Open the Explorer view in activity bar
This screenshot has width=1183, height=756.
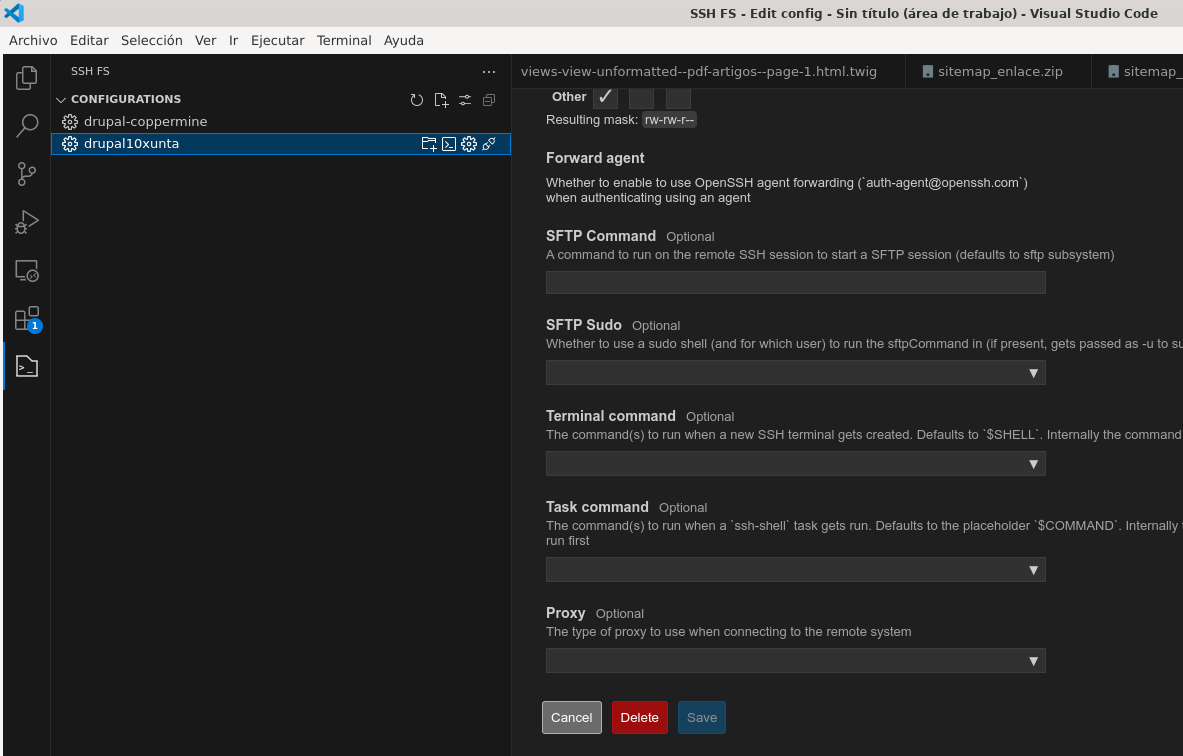(27, 78)
